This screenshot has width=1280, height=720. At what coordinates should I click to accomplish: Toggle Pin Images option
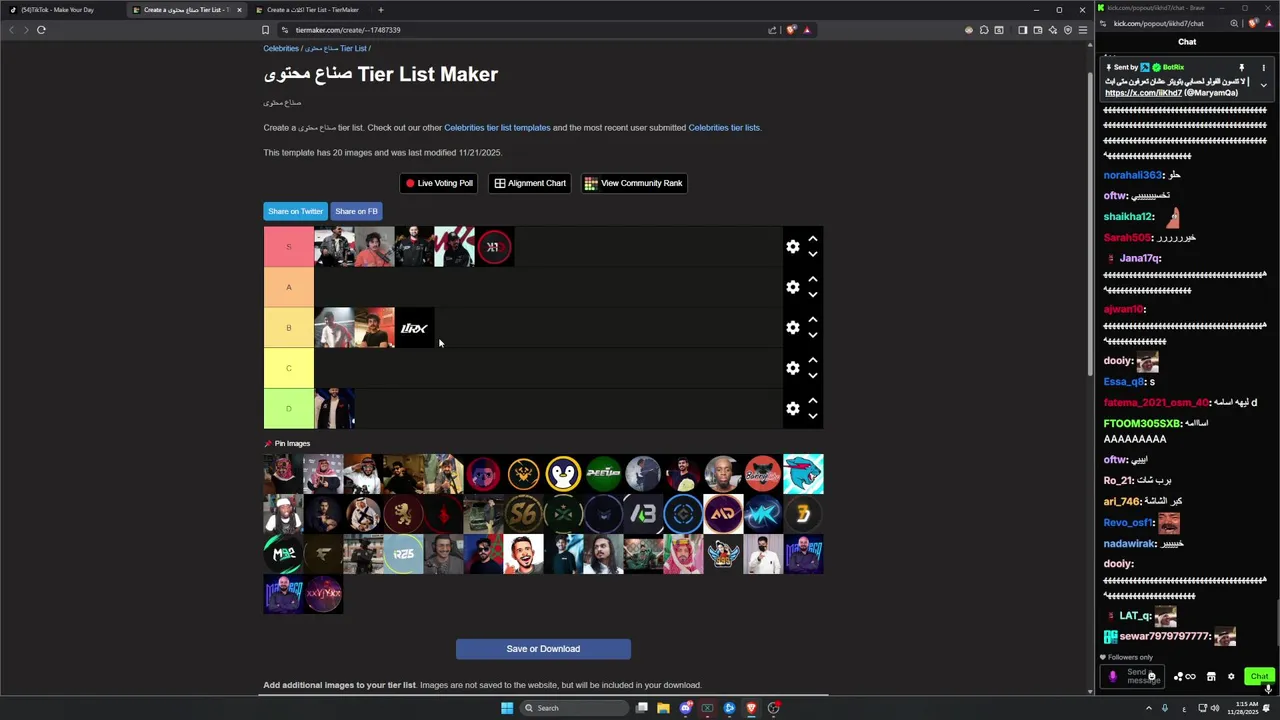point(287,443)
